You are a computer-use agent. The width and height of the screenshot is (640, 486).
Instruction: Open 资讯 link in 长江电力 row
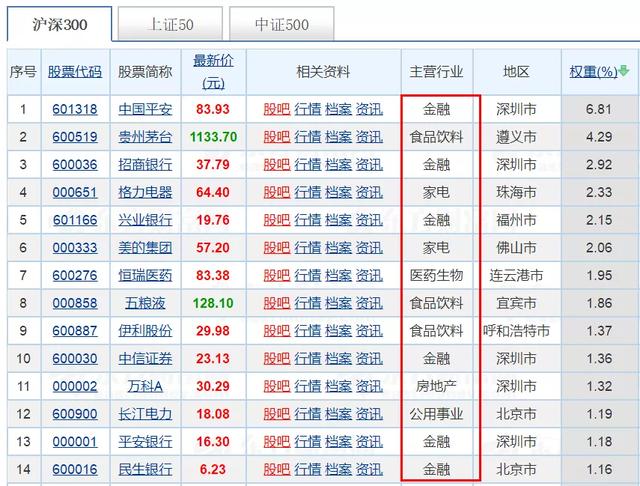(369, 414)
